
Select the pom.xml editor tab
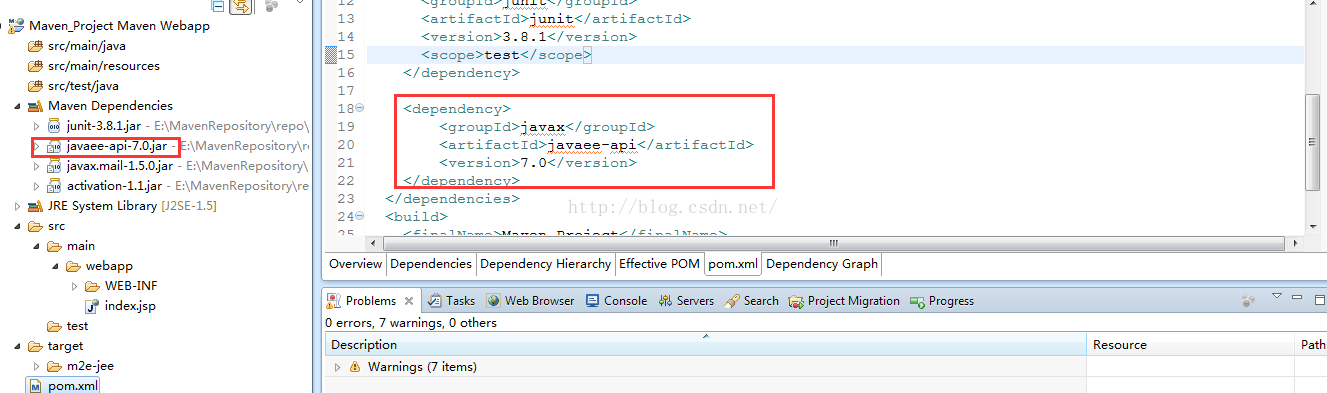point(733,264)
